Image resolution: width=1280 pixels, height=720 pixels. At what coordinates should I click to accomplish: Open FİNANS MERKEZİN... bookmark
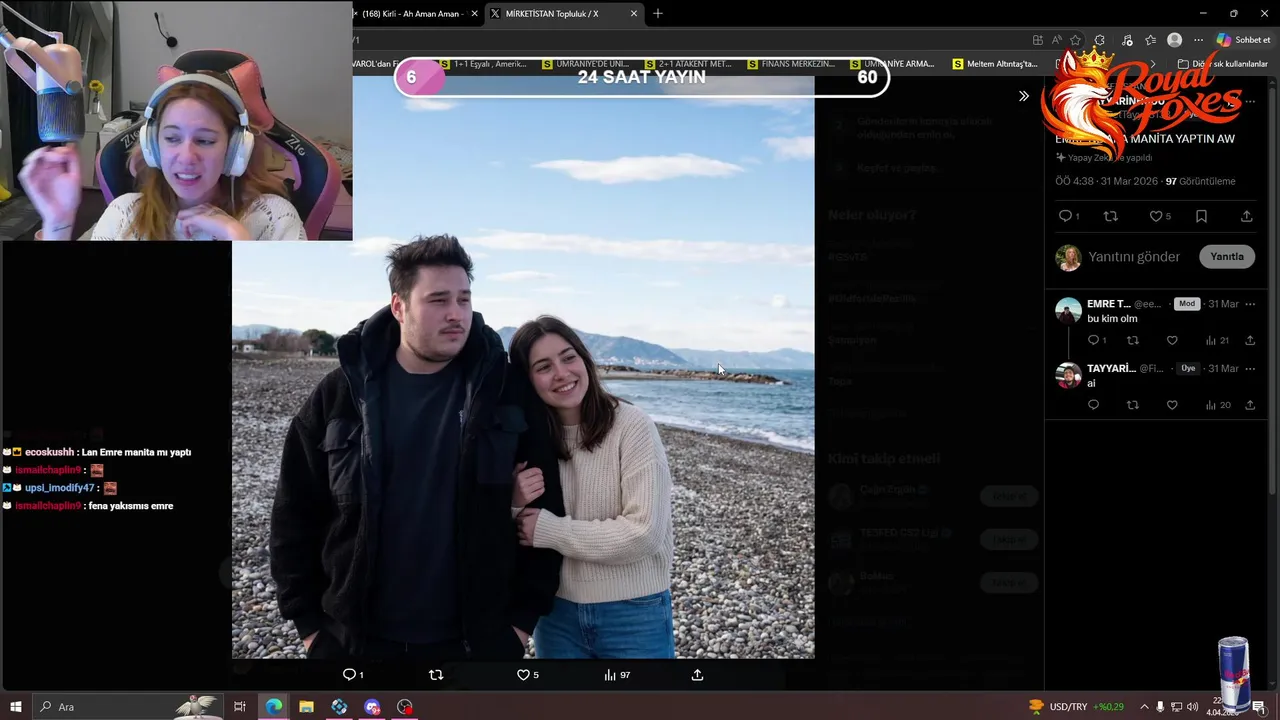790,64
